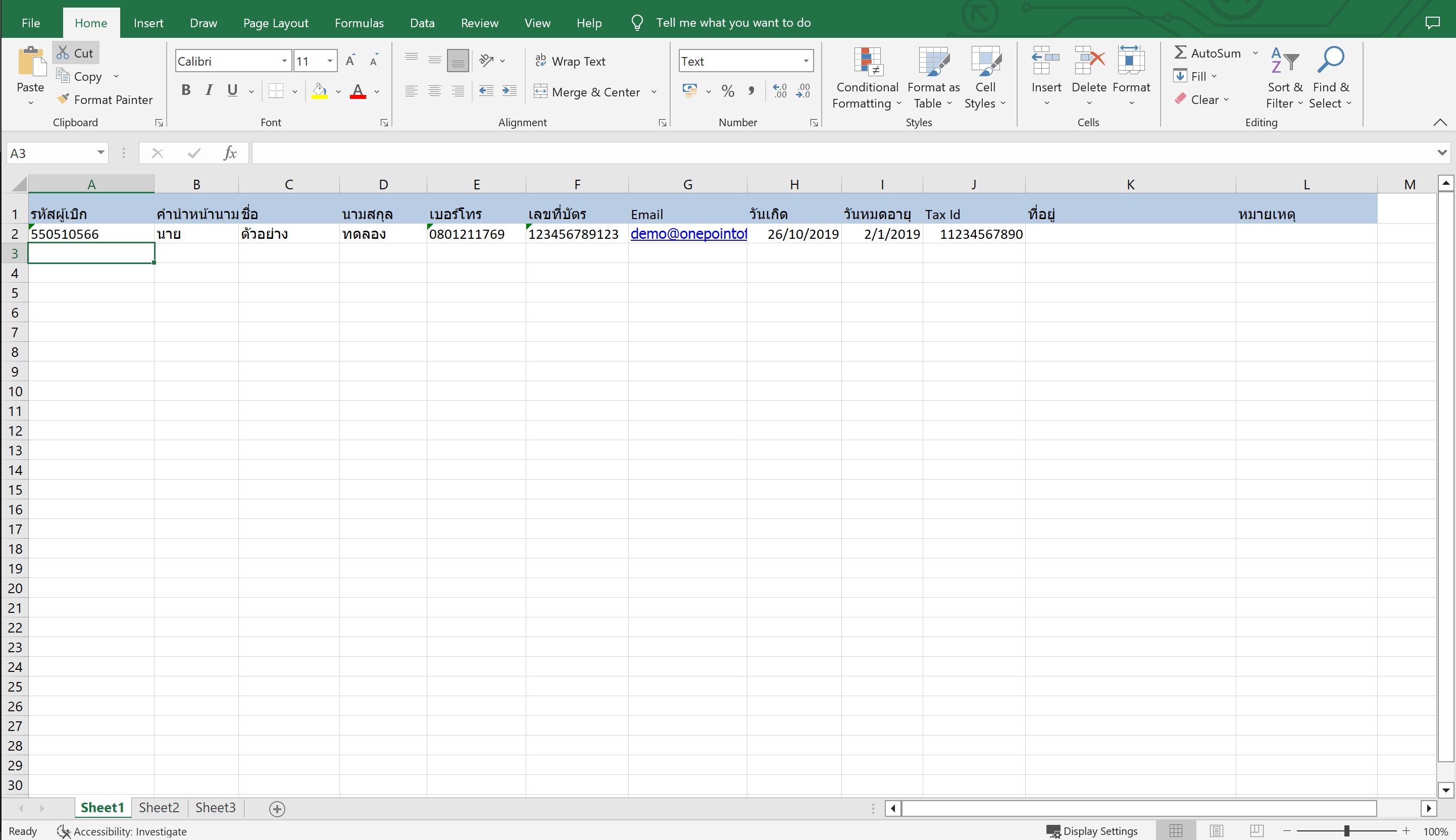Open the Font dialog launcher
This screenshot has height=840, width=1456.
pyautogui.click(x=384, y=123)
